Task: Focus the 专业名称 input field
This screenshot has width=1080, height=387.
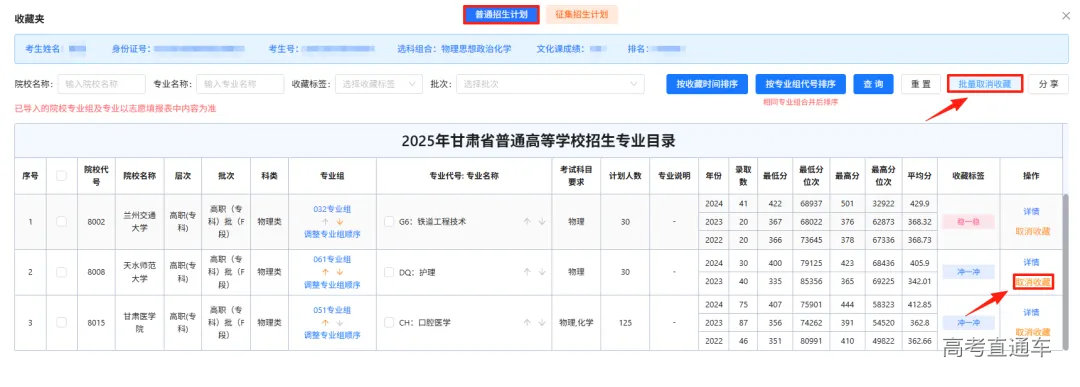Action: [x=240, y=84]
